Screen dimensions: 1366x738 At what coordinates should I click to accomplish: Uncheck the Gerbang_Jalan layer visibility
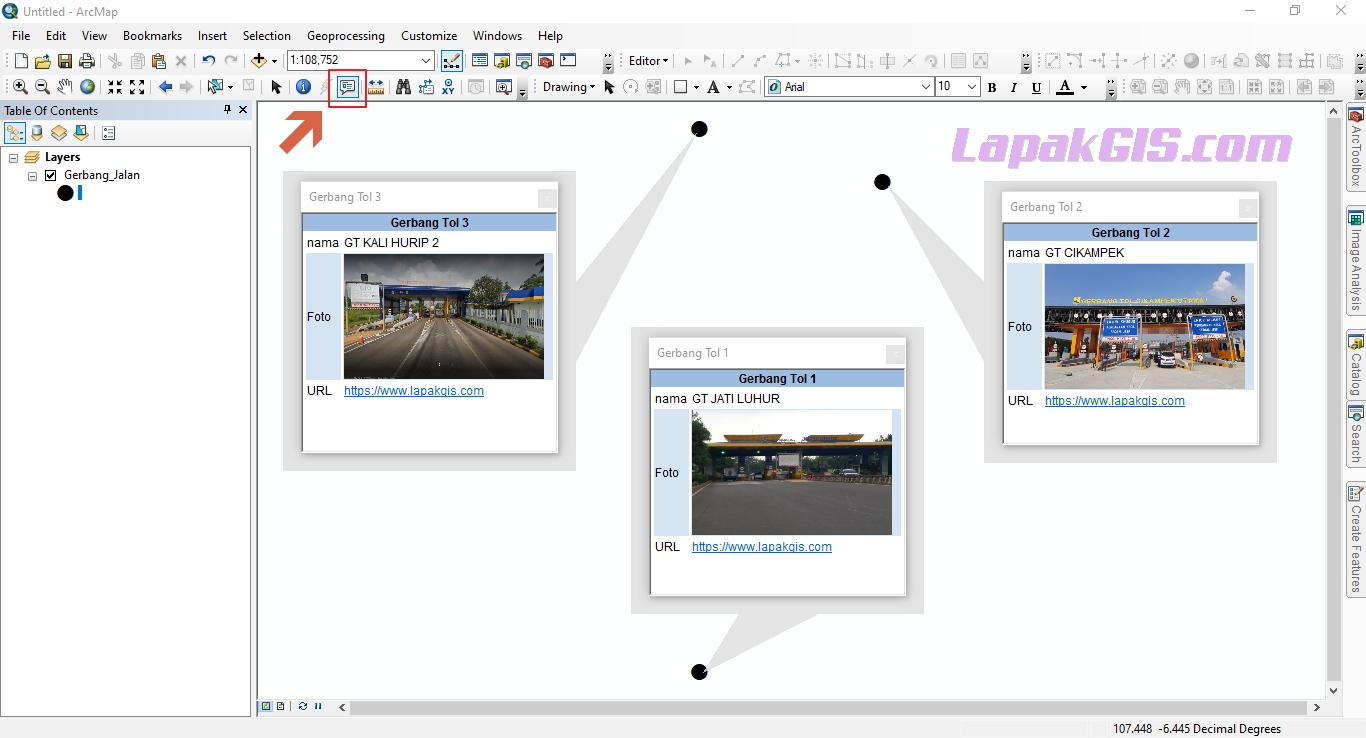coord(50,174)
